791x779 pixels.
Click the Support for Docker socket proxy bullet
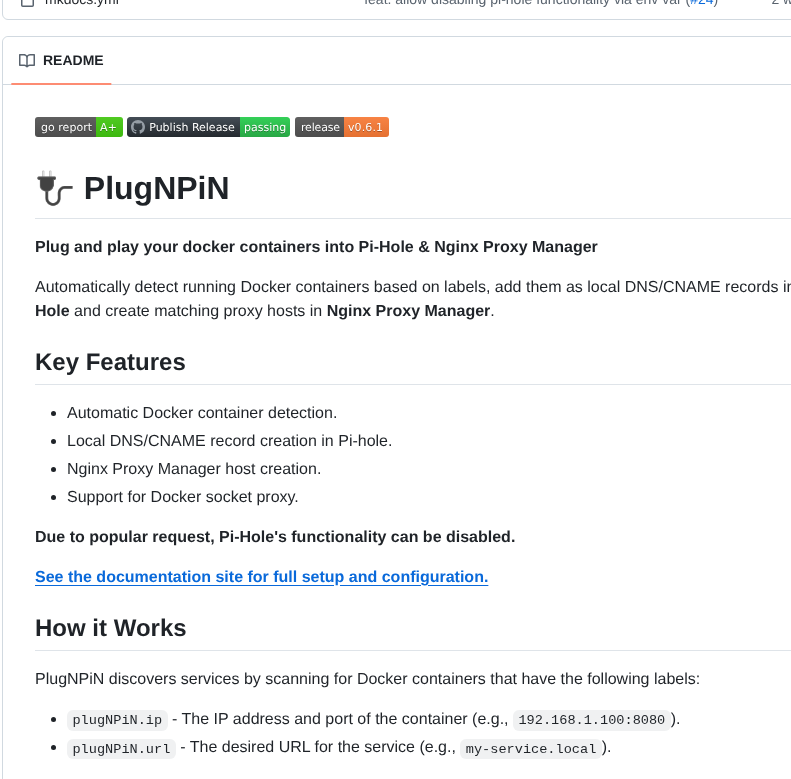pyautogui.click(x=183, y=496)
